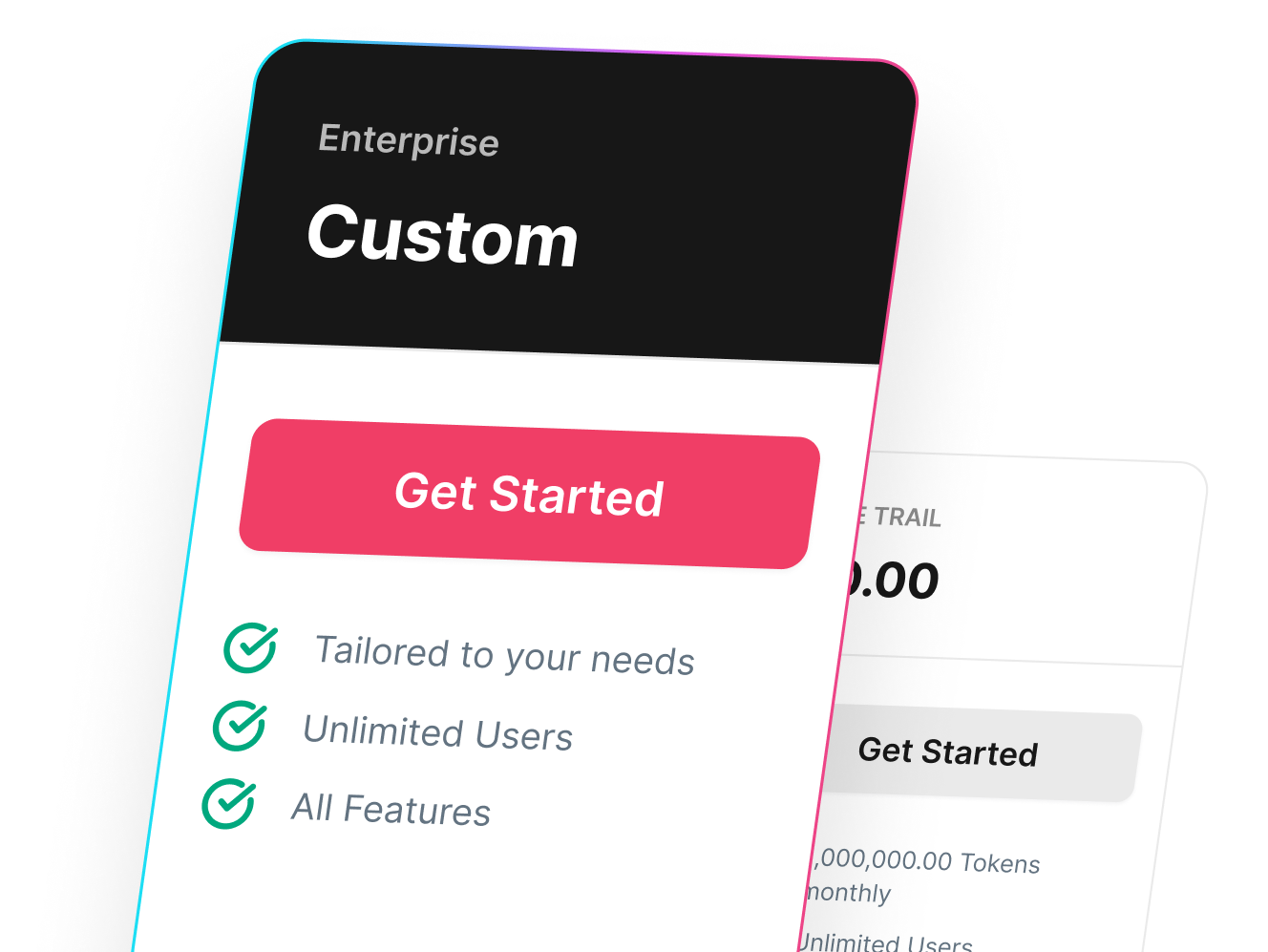Viewport: 1268px width, 952px height.
Task: Click the Custom price heading
Action: tap(443, 236)
